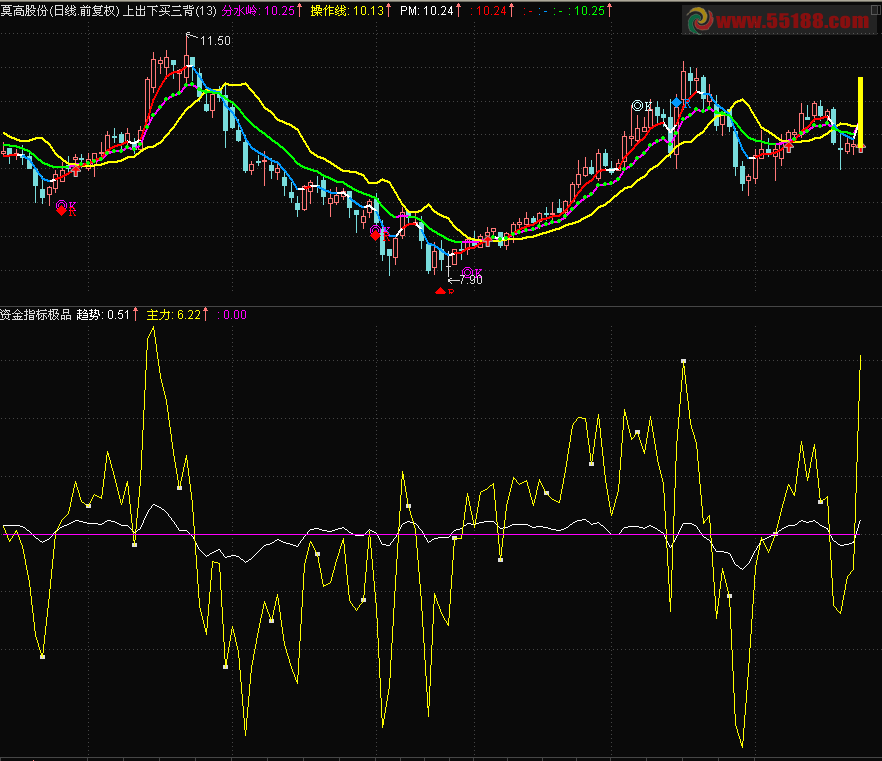Click the white circle K signal marker
Image resolution: width=882 pixels, height=761 pixels.
pyautogui.click(x=637, y=105)
